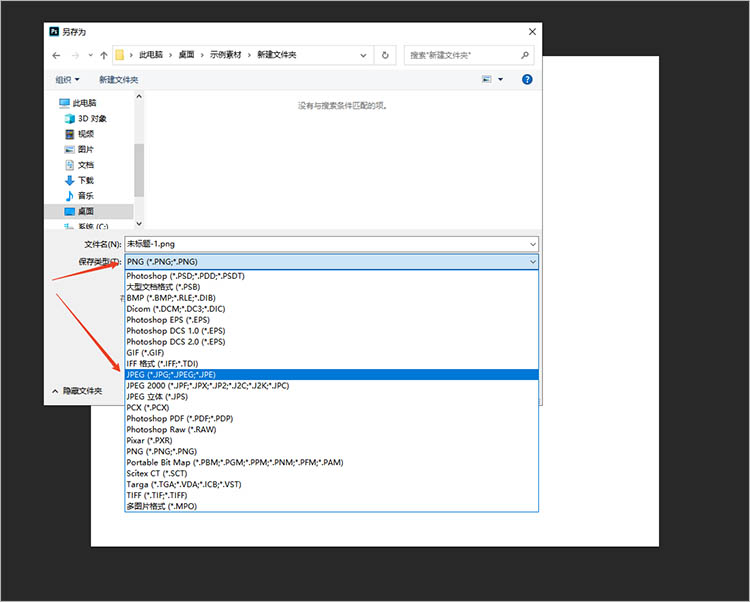Choose Scitex CT (*.SCT) format

[x=331, y=474]
